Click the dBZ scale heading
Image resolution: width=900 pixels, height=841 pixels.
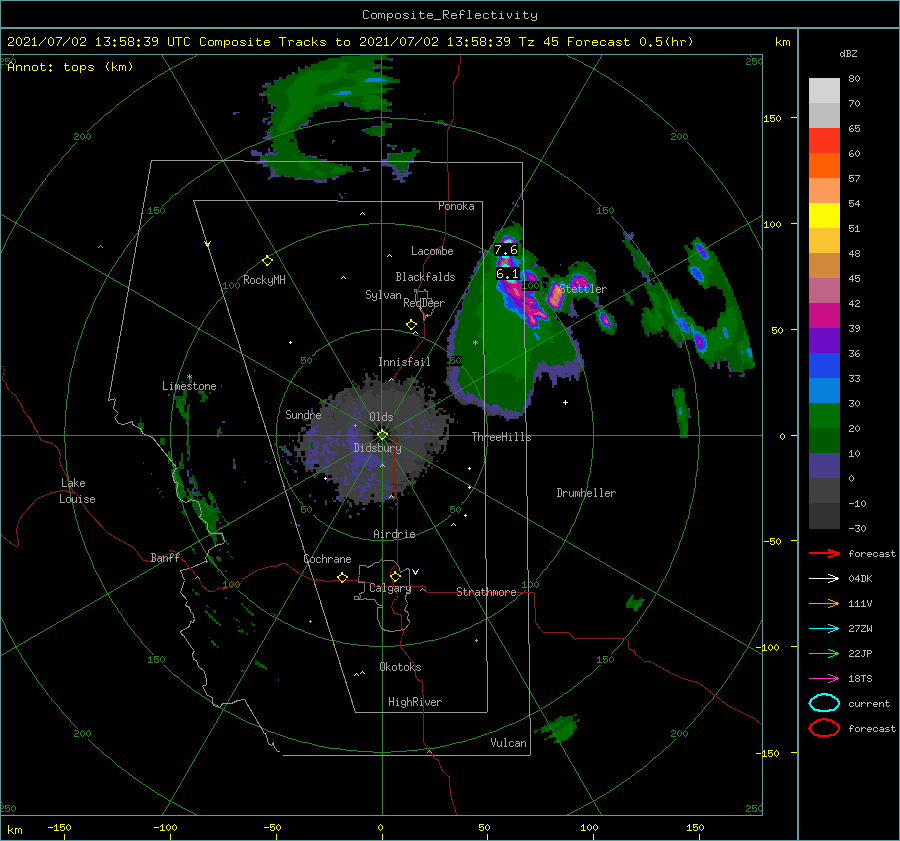848,54
